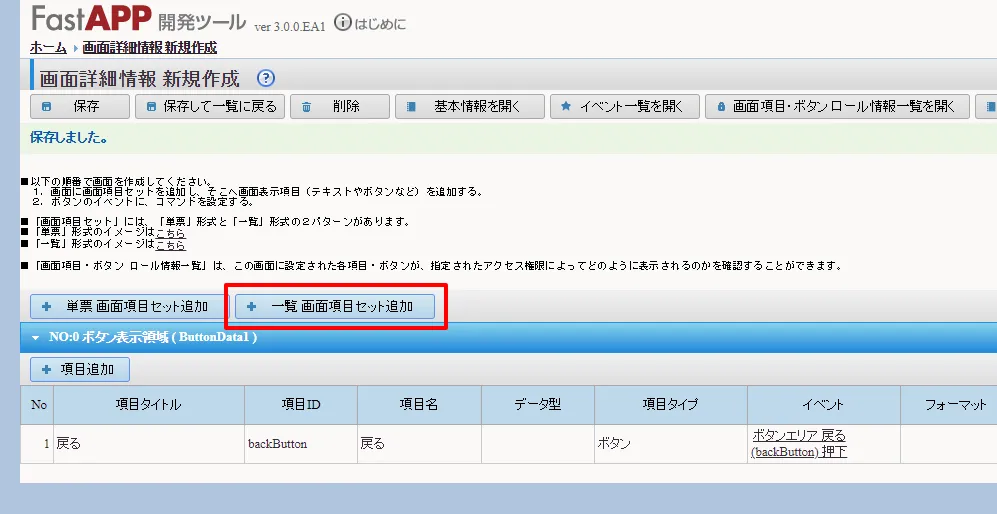
Task: Click the disk icon on 保存して一覧に戻る
Action: [x=151, y=107]
